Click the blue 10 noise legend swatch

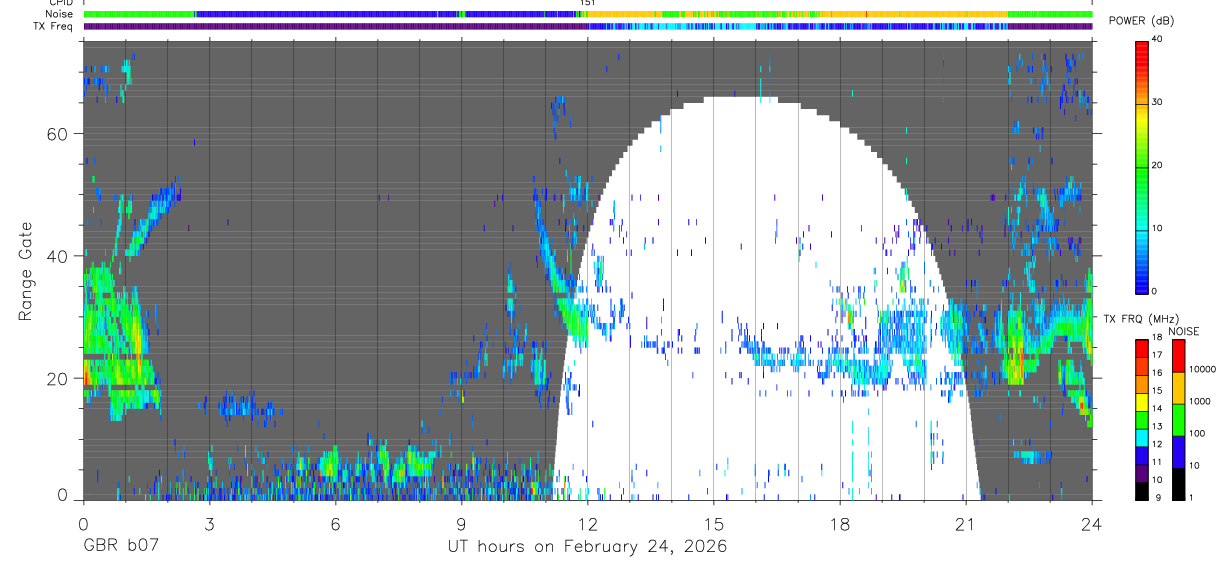tap(1177, 452)
